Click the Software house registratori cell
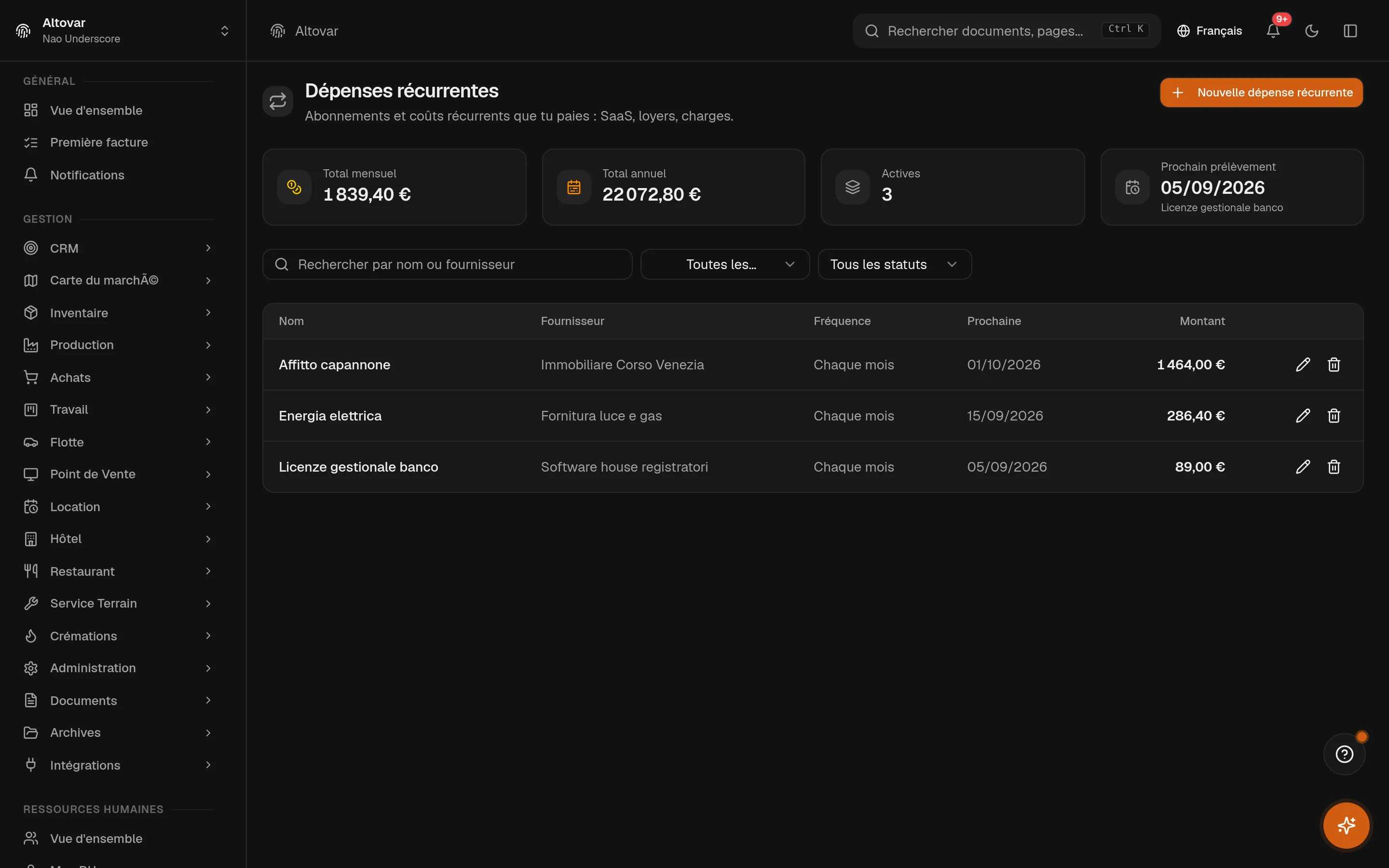Screen dimensions: 1389x868 625,467
